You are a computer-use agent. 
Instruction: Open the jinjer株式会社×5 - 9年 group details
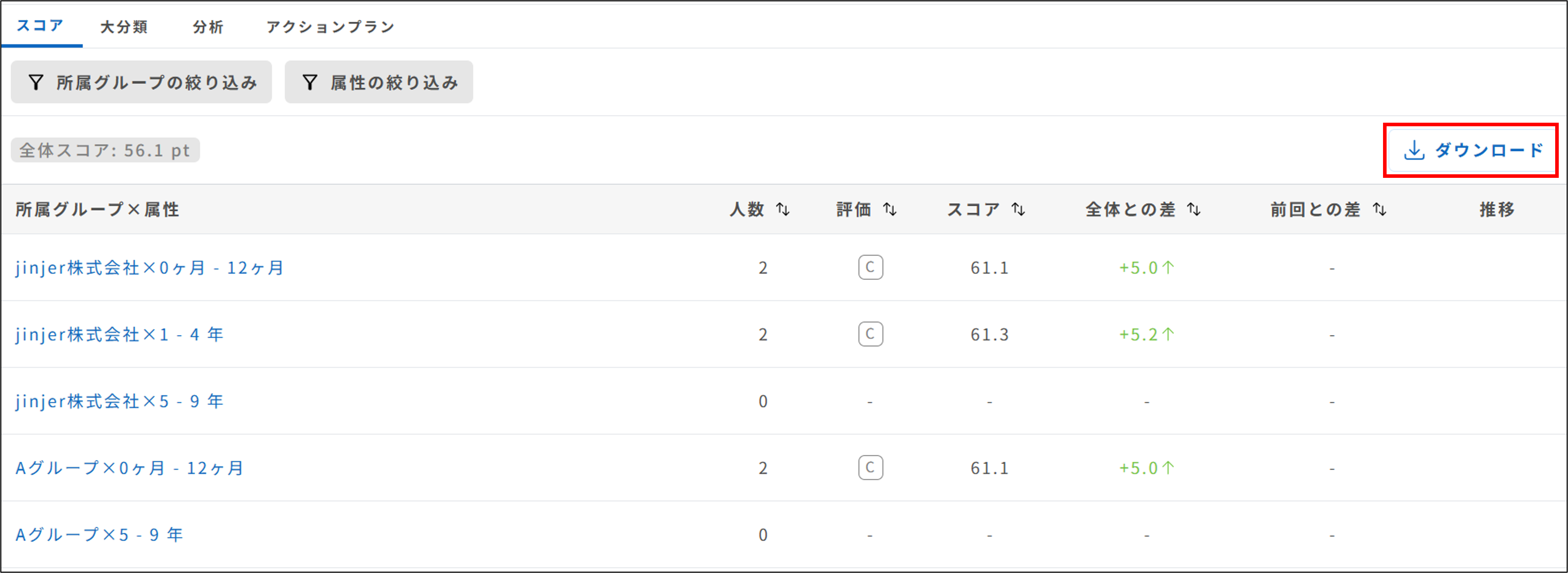[119, 401]
